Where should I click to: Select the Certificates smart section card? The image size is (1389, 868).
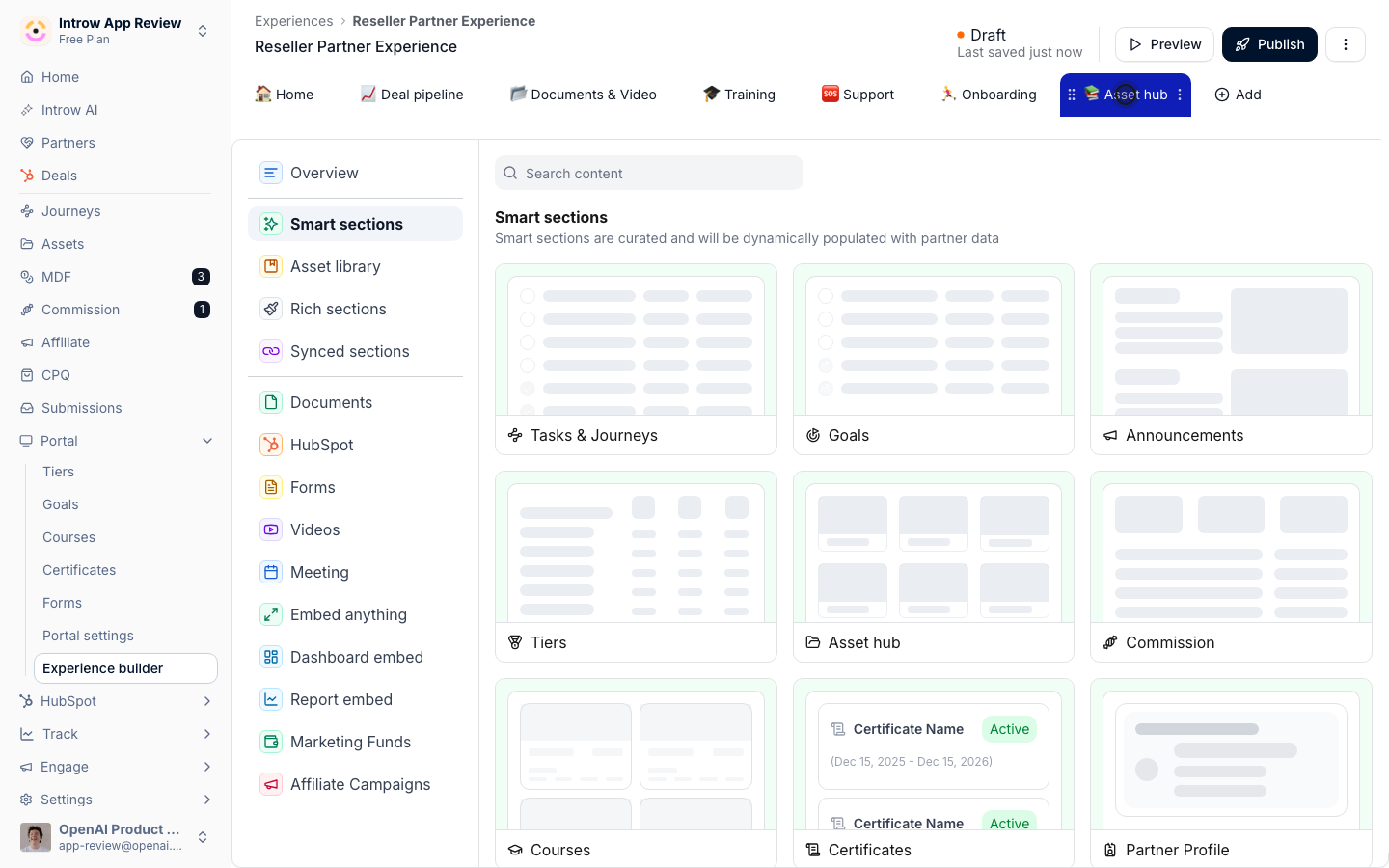tap(934, 773)
